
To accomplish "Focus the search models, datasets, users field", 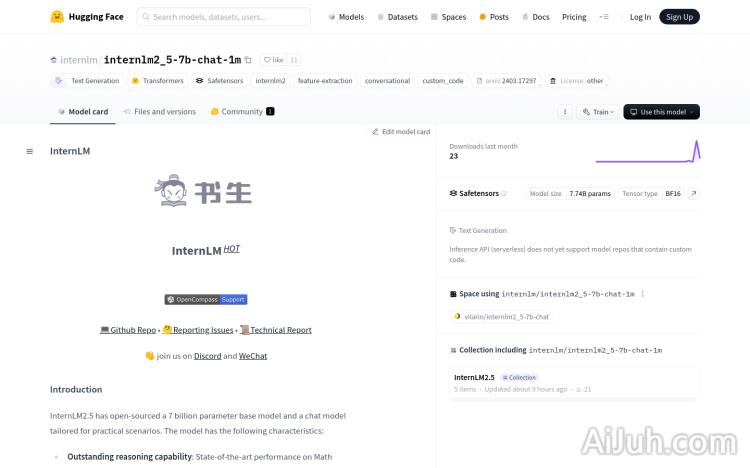I will click(223, 17).
